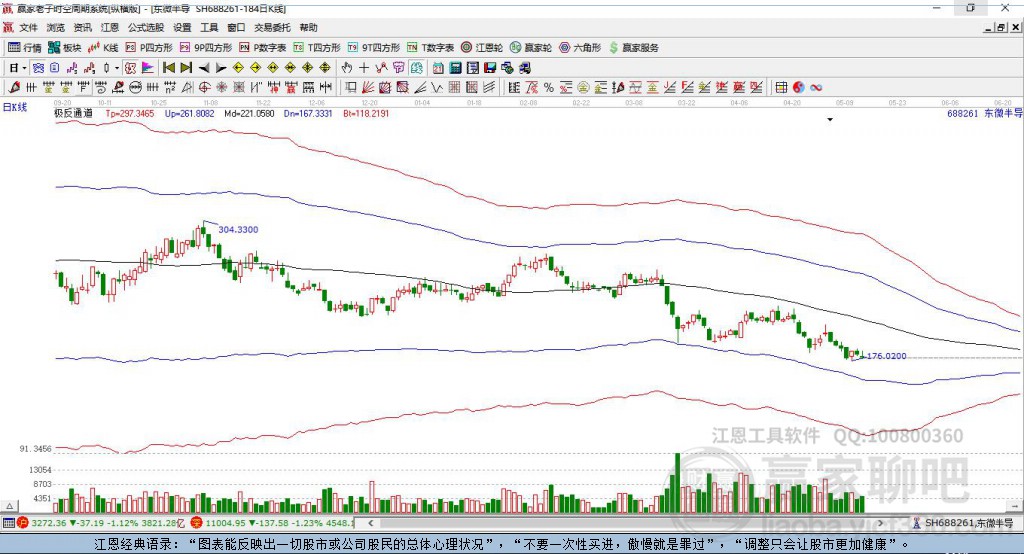Select the hand pan tool
Image resolution: width=1024 pixels, height=554 pixels.
[347, 68]
